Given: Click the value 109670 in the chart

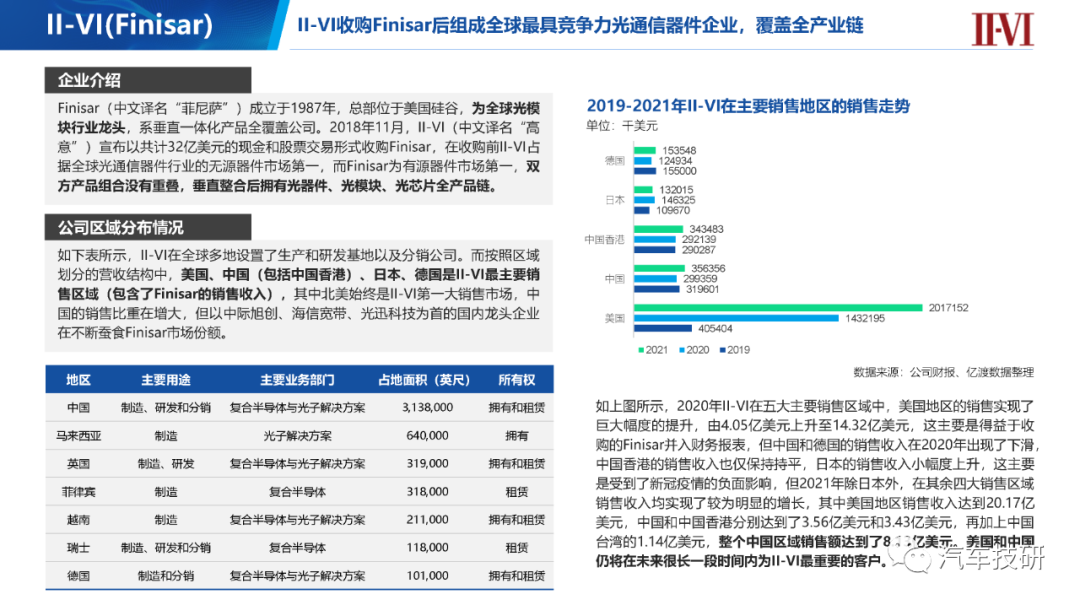Looking at the screenshot, I should coord(673,210).
